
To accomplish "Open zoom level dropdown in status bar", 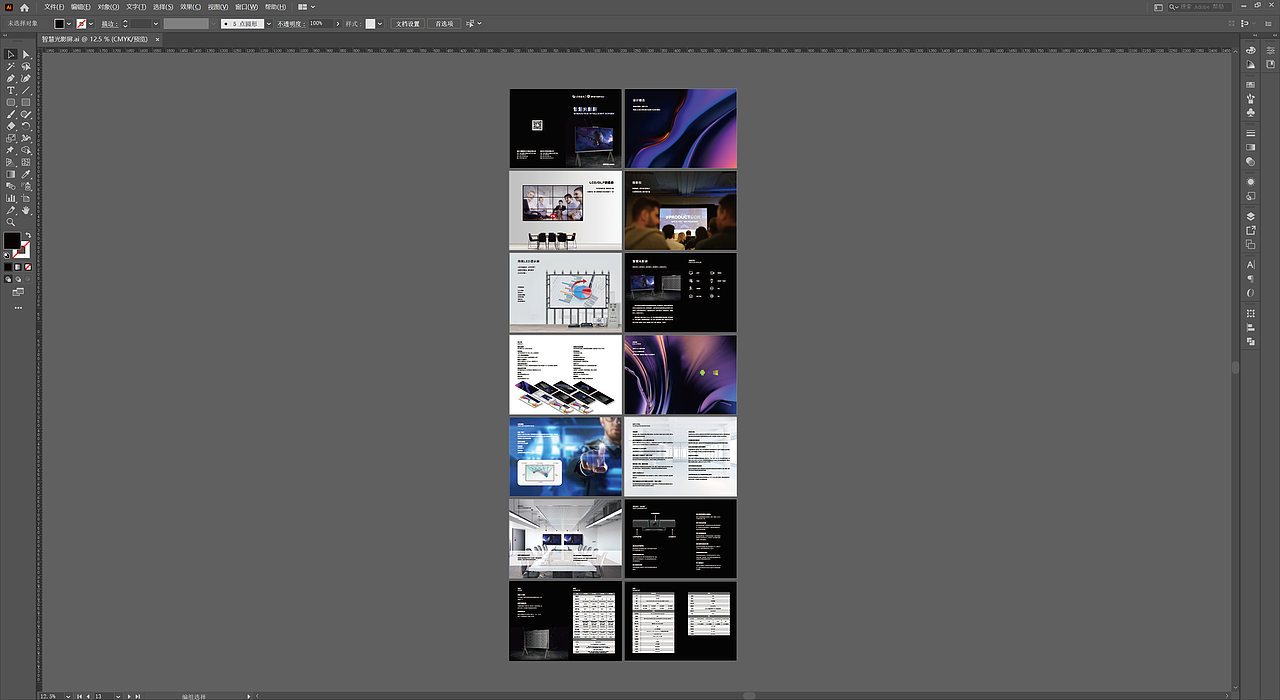I will pyautogui.click(x=68, y=696).
